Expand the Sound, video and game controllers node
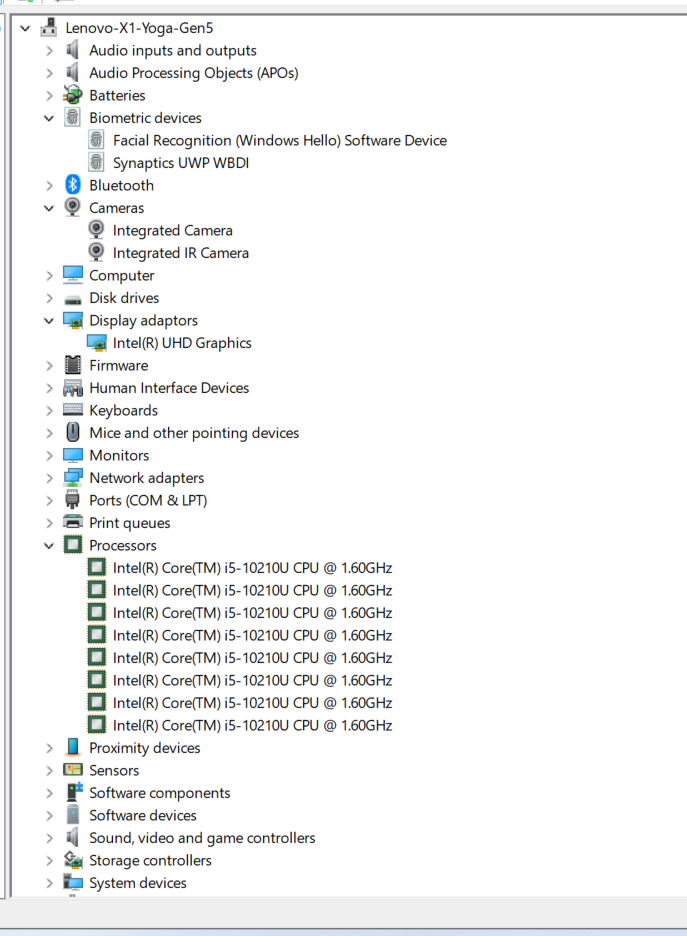687x936 pixels. 49,838
